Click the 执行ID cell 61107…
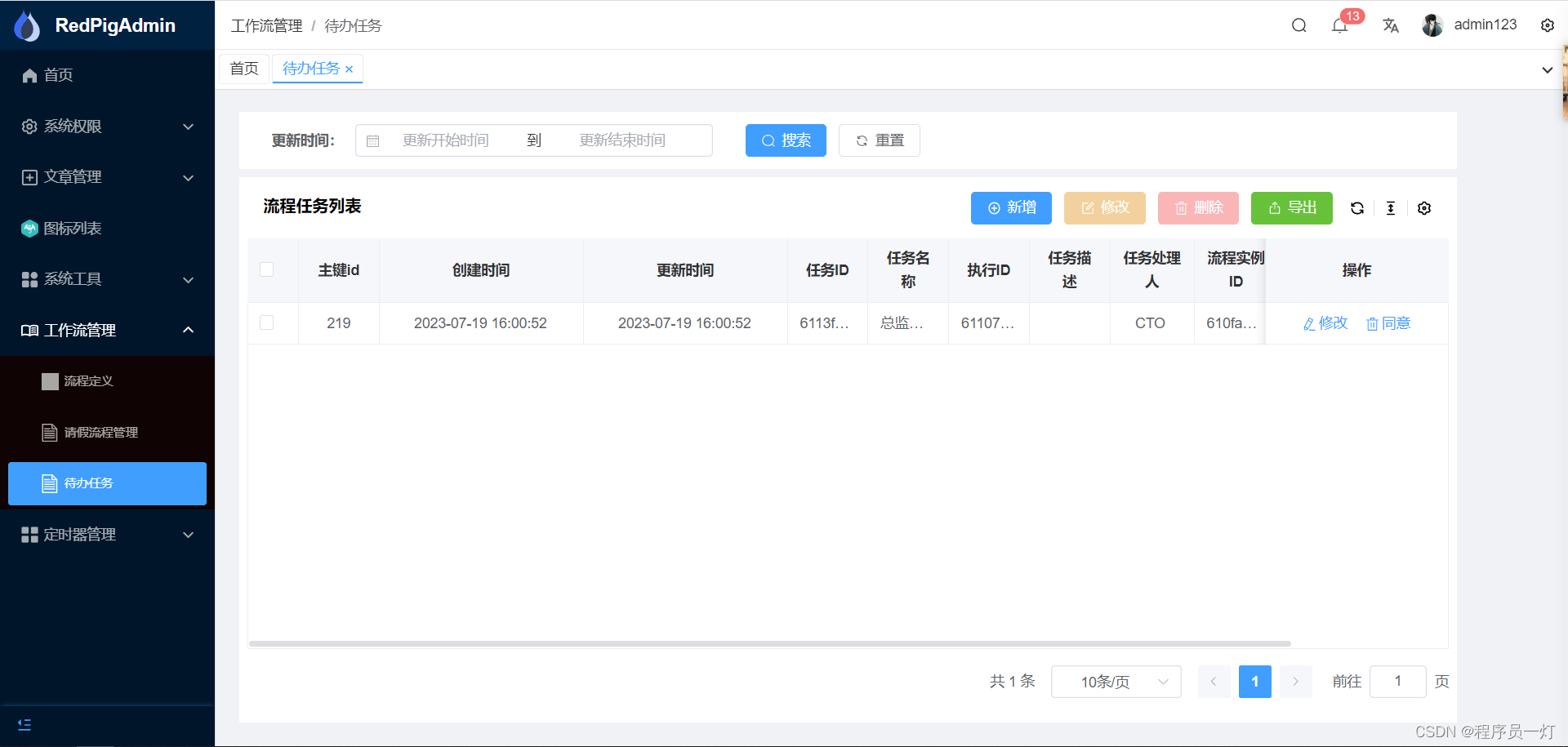 pyautogui.click(x=987, y=323)
